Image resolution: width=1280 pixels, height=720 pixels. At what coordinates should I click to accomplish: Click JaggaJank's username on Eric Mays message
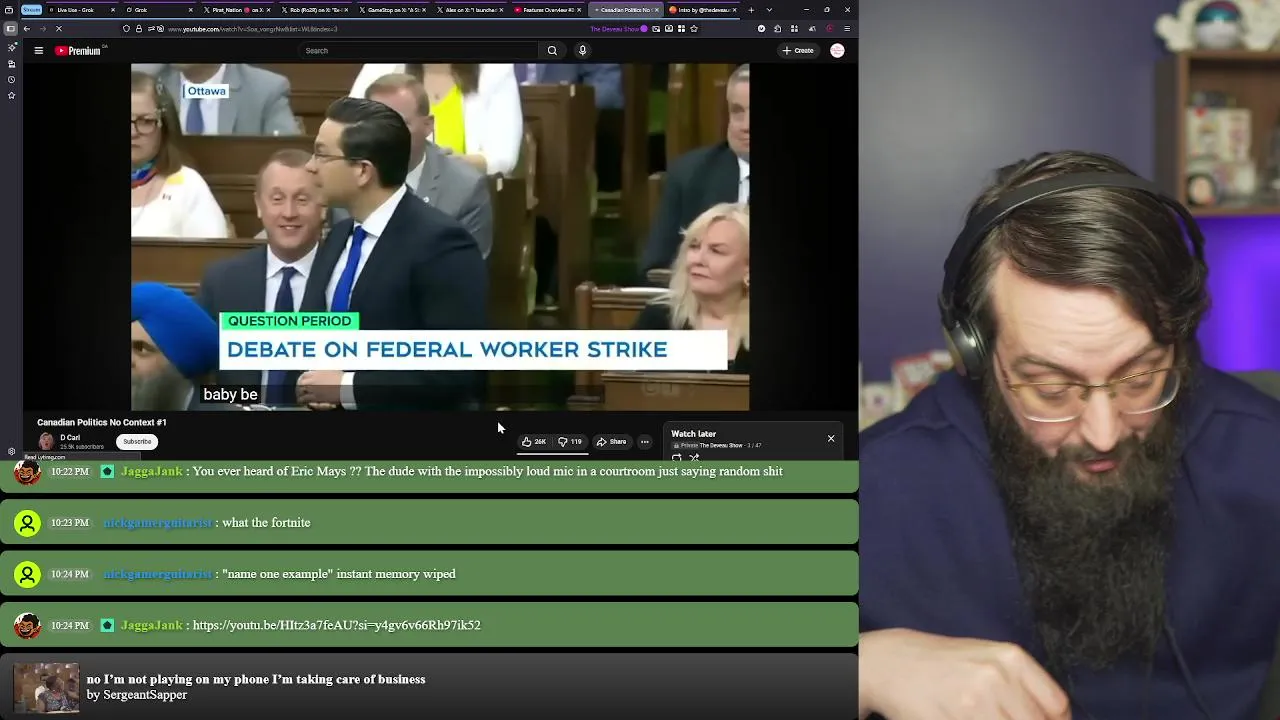pos(152,471)
